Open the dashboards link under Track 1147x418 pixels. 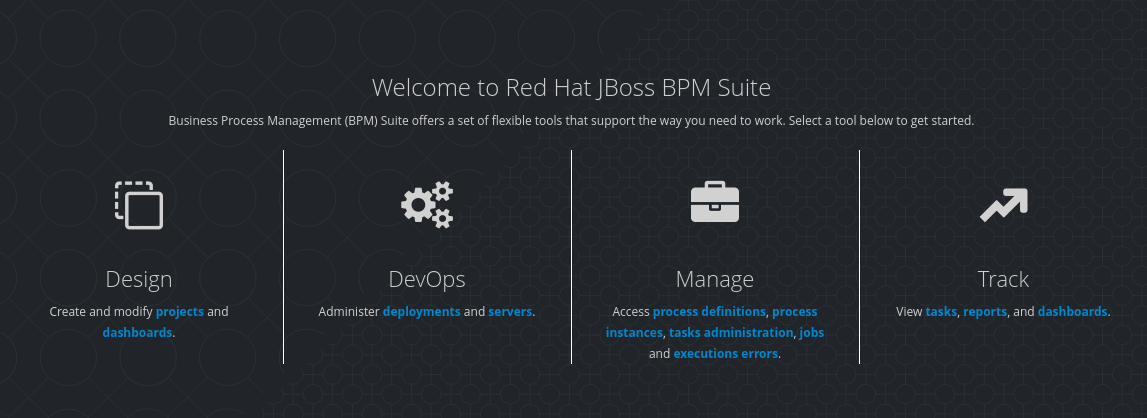tap(1072, 311)
